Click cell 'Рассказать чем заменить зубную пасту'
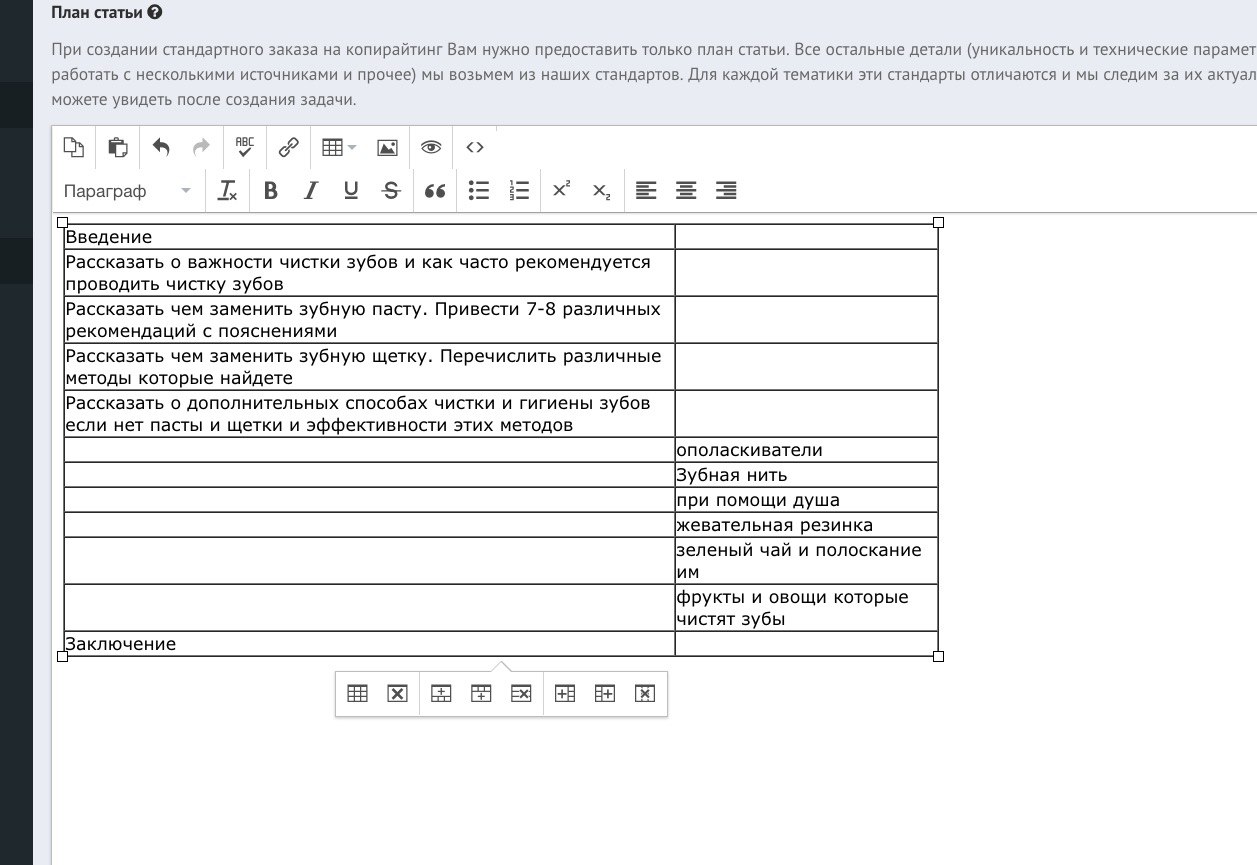Viewport: 1257px width, 865px height. 369,320
